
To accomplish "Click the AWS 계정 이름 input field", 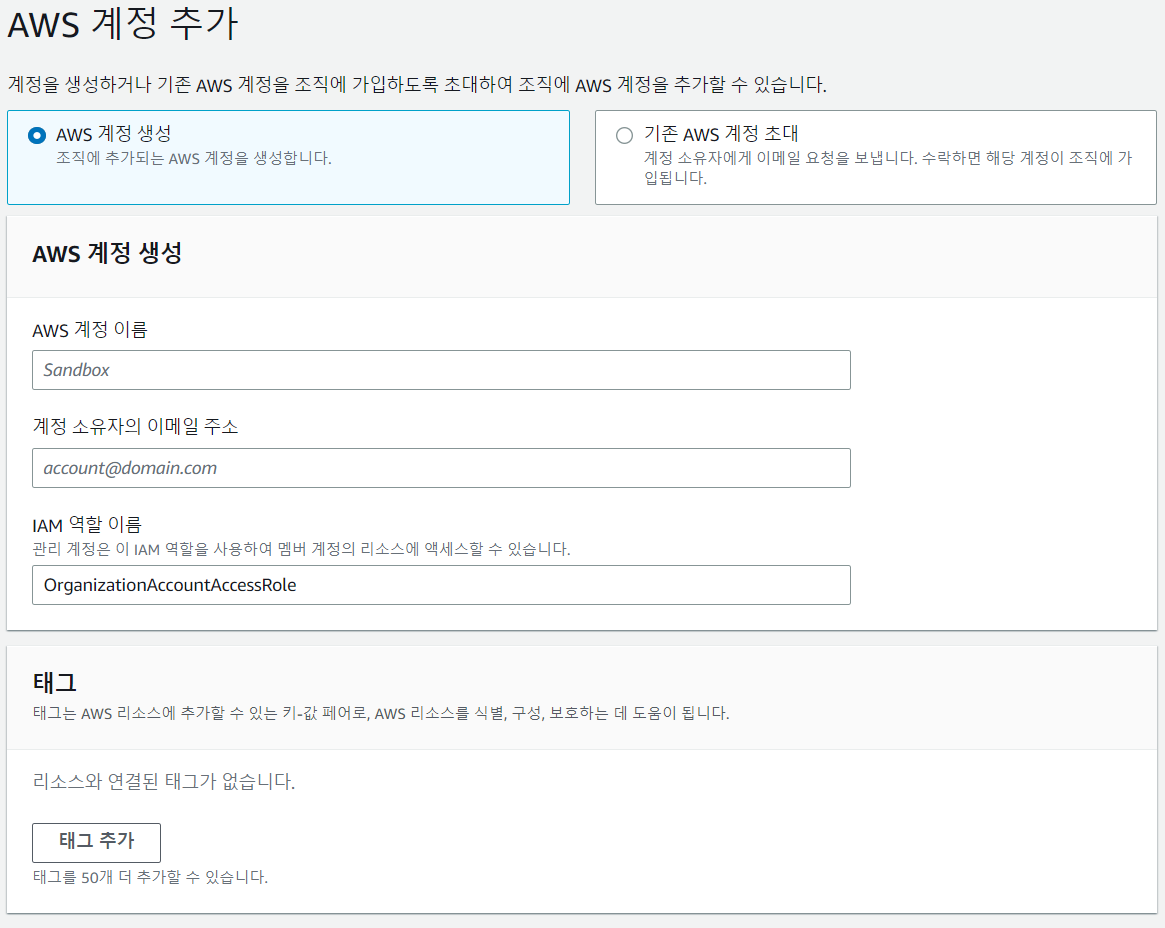I will 441,370.
